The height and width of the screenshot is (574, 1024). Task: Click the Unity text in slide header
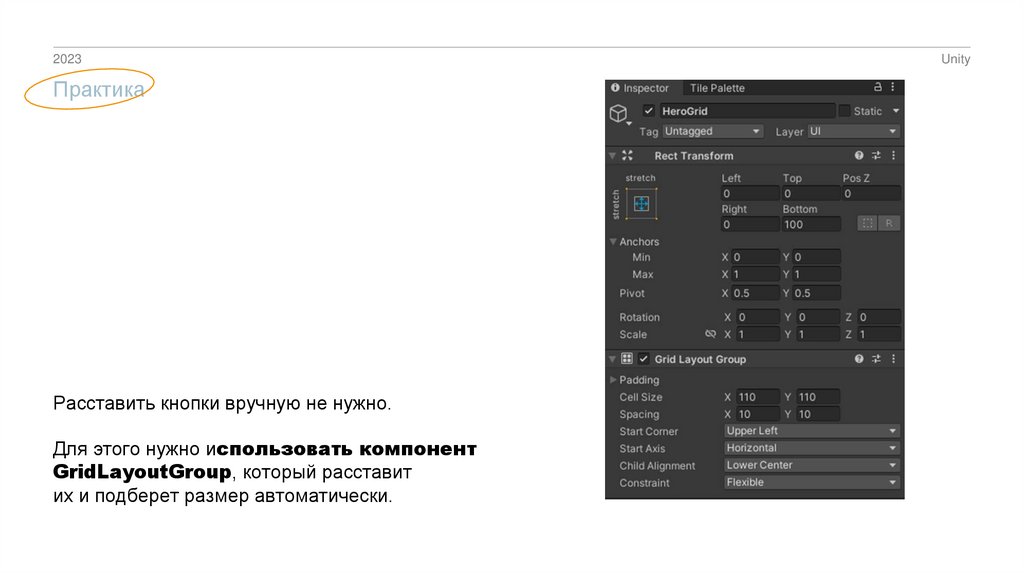coord(955,59)
